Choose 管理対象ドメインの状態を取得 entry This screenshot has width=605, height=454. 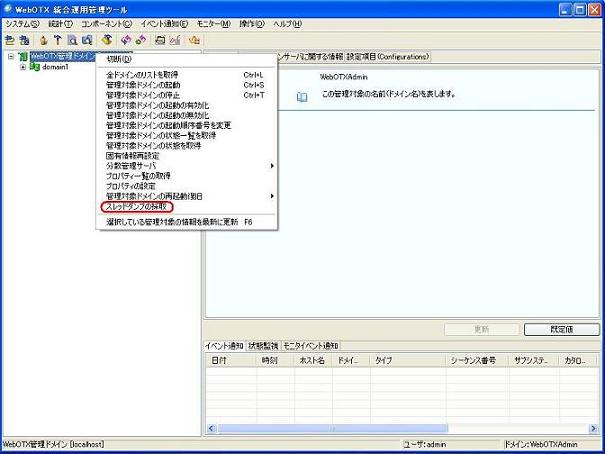pyautogui.click(x=187, y=146)
